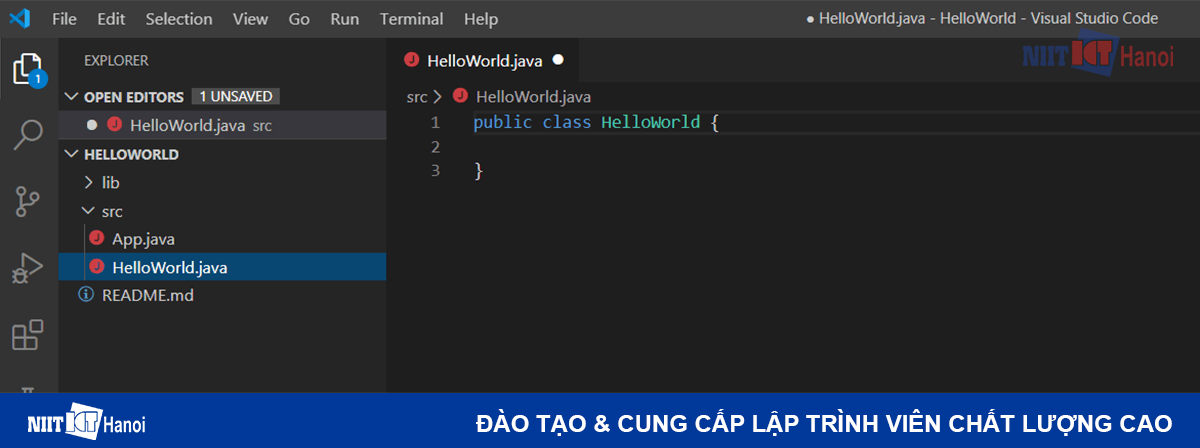This screenshot has height=448, width=1200.
Task: Click line number 2 in gutter
Action: click(435, 147)
